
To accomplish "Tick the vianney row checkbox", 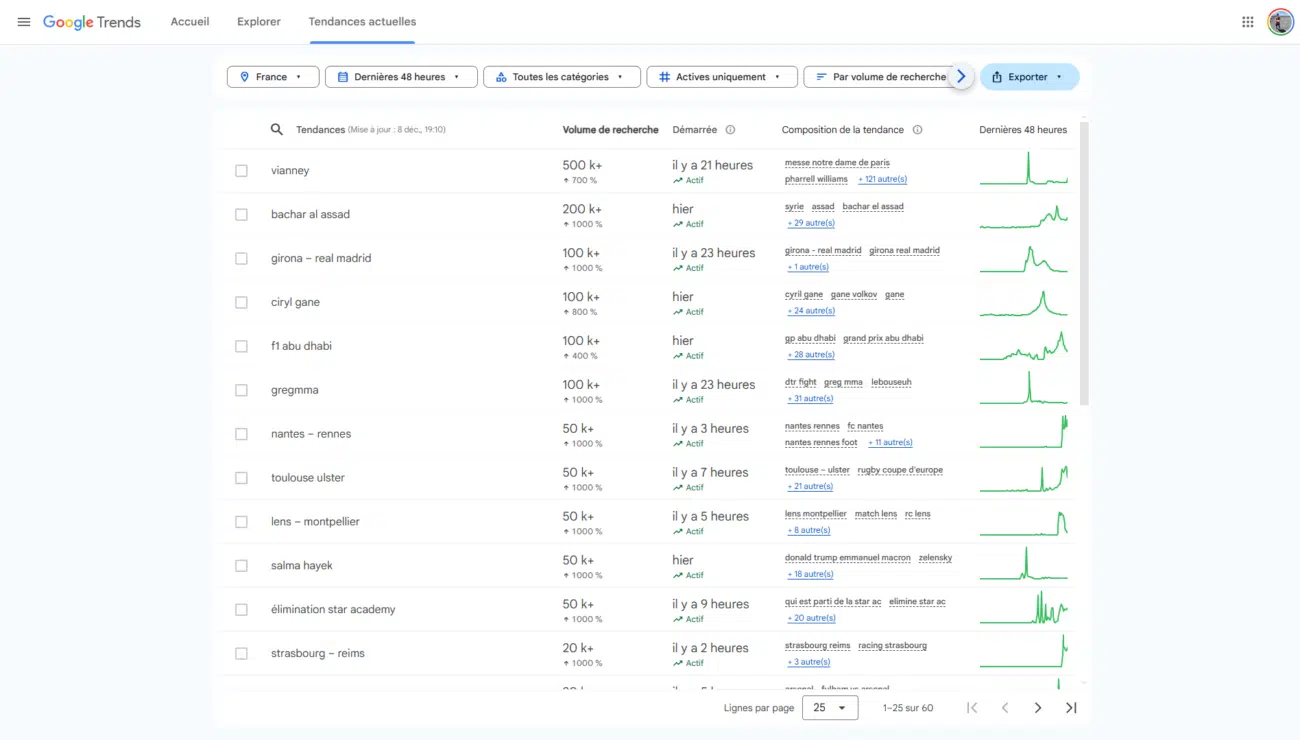I will tap(241, 171).
